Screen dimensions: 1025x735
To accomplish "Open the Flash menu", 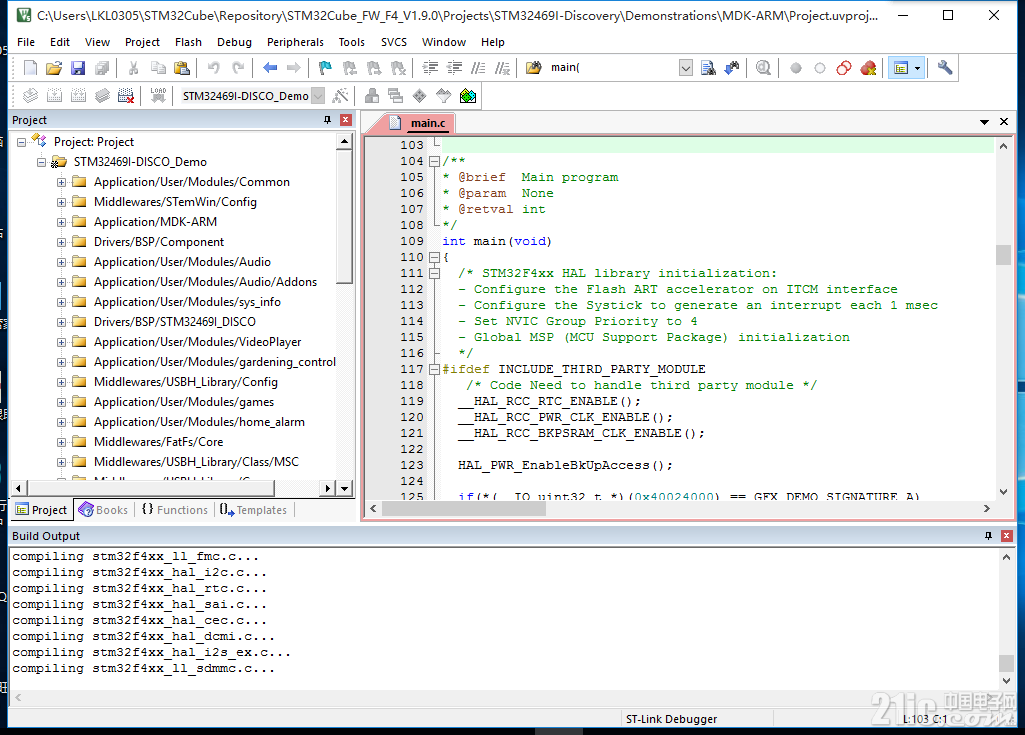I will 188,42.
